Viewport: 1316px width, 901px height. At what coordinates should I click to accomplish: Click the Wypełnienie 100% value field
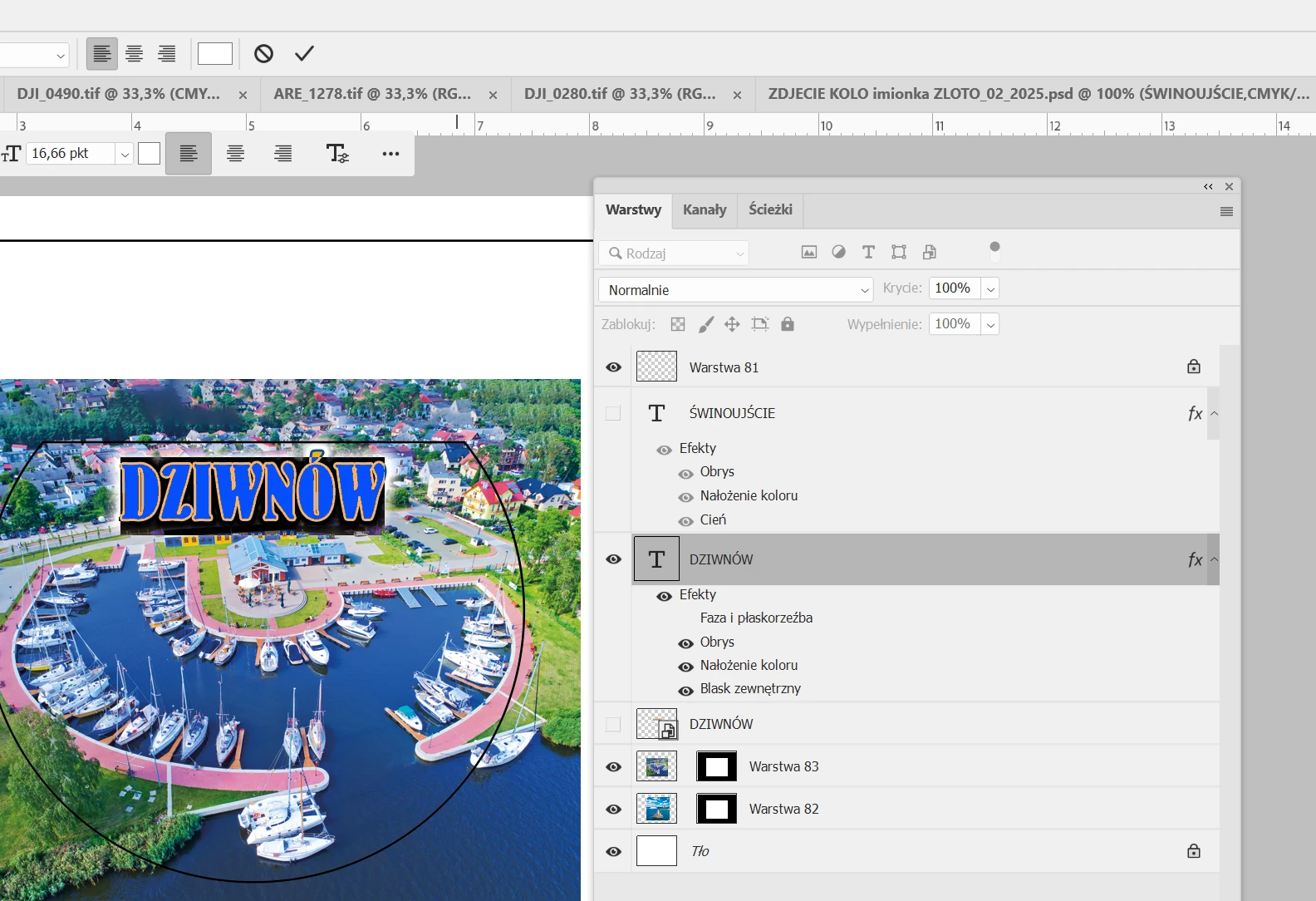click(955, 324)
